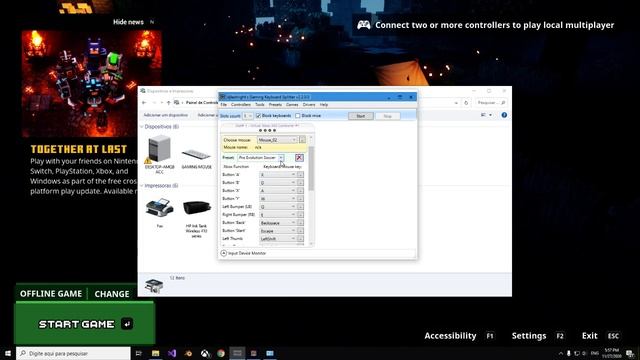Screen dimensions: 640x360
Task: Open Accessibility options
Action: 450,336
